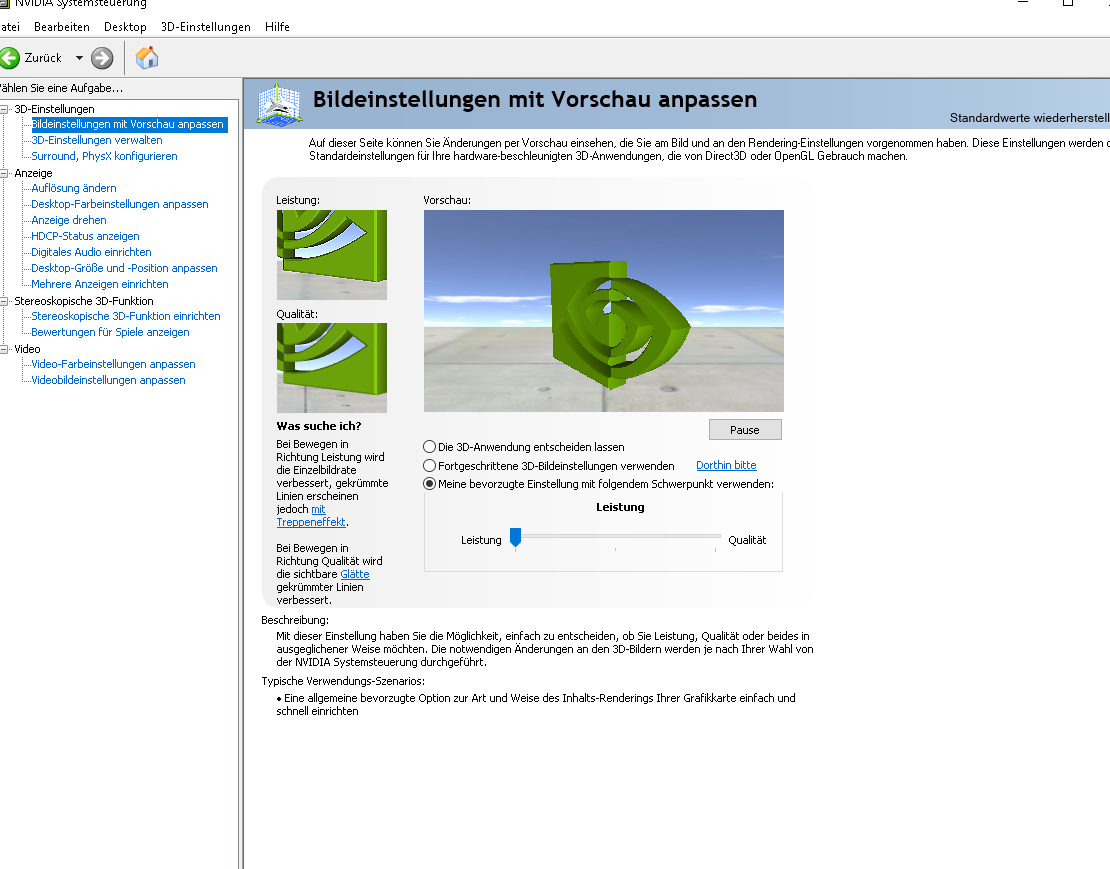Viewport: 1110px width, 869px height.
Task: Click slider track near Qualität end
Action: pos(715,536)
